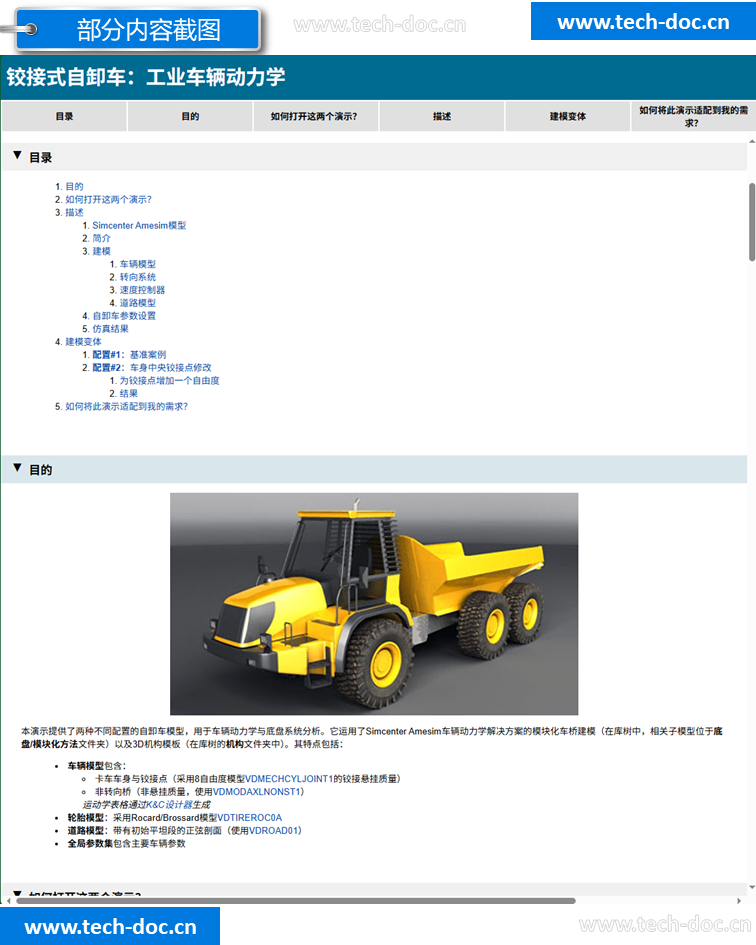
Task: Follow 如何将此演示适配到我的需求? contents link
Action: click(127, 407)
